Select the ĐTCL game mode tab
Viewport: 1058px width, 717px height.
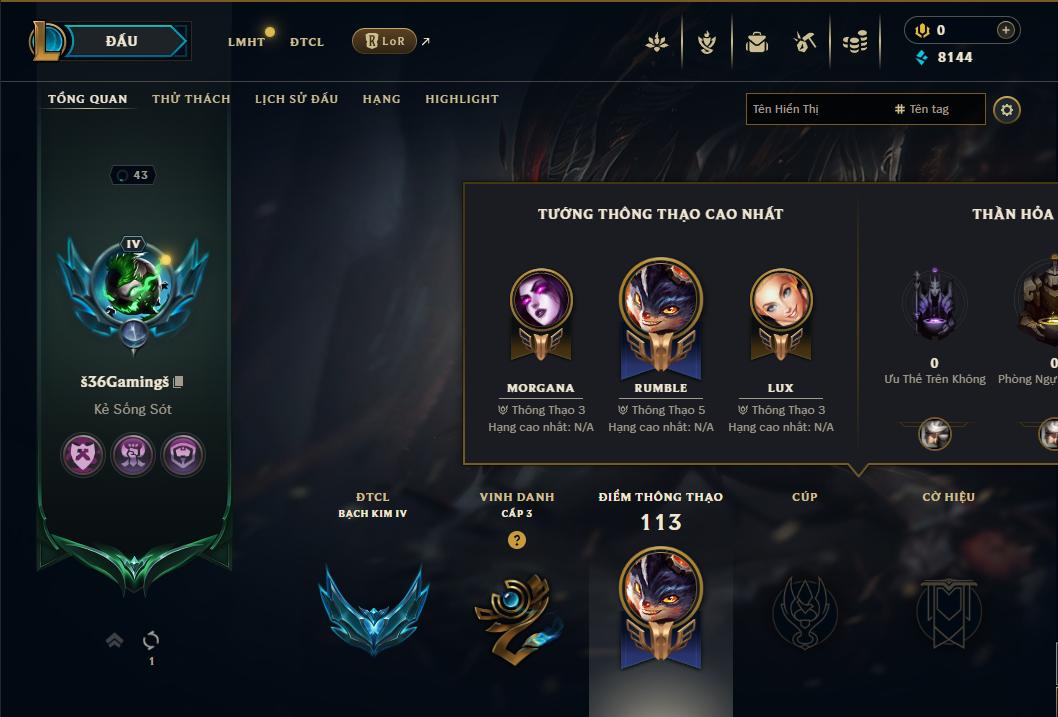(x=307, y=42)
